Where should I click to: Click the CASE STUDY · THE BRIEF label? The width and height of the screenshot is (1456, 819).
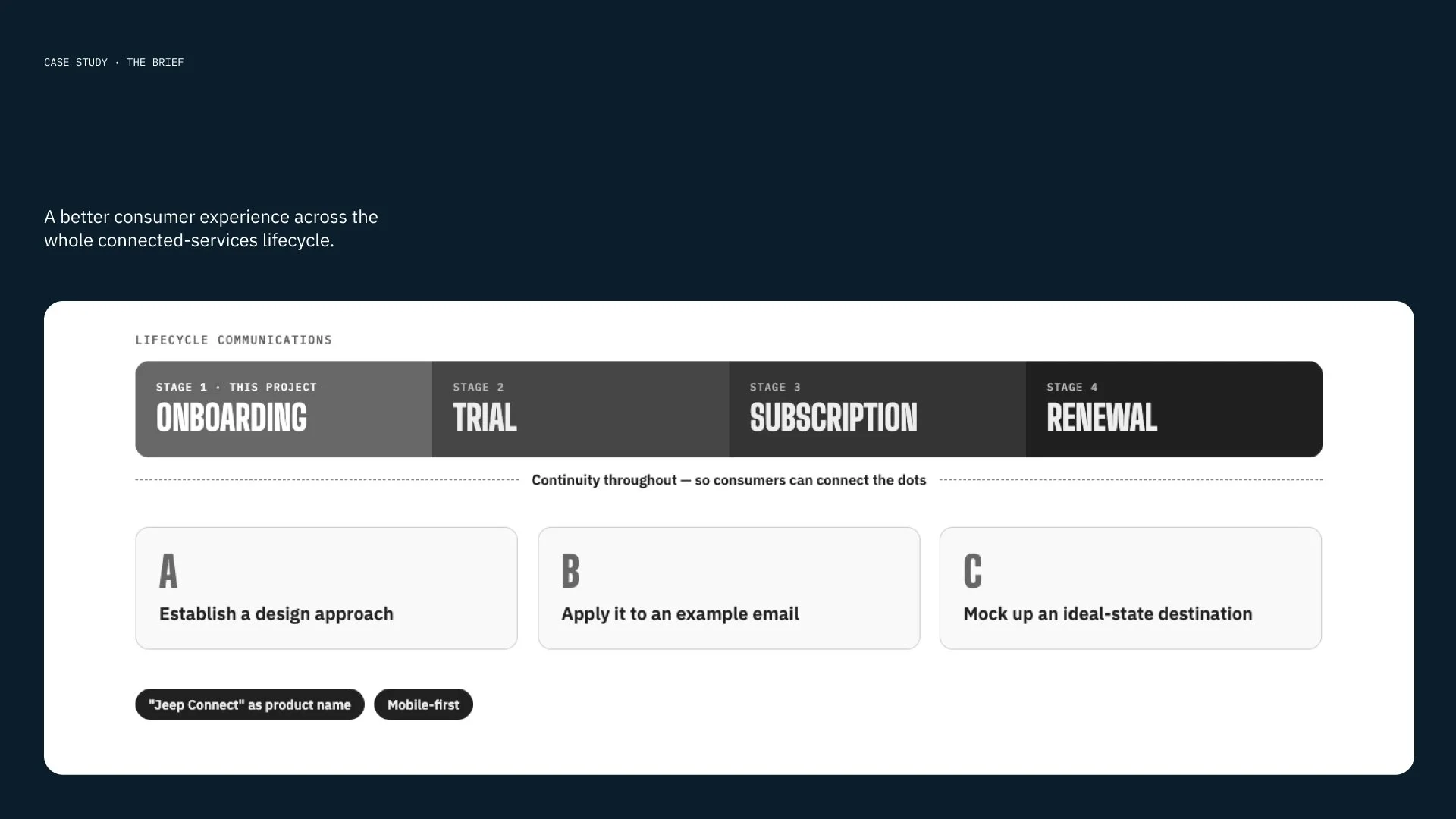pyautogui.click(x=114, y=63)
